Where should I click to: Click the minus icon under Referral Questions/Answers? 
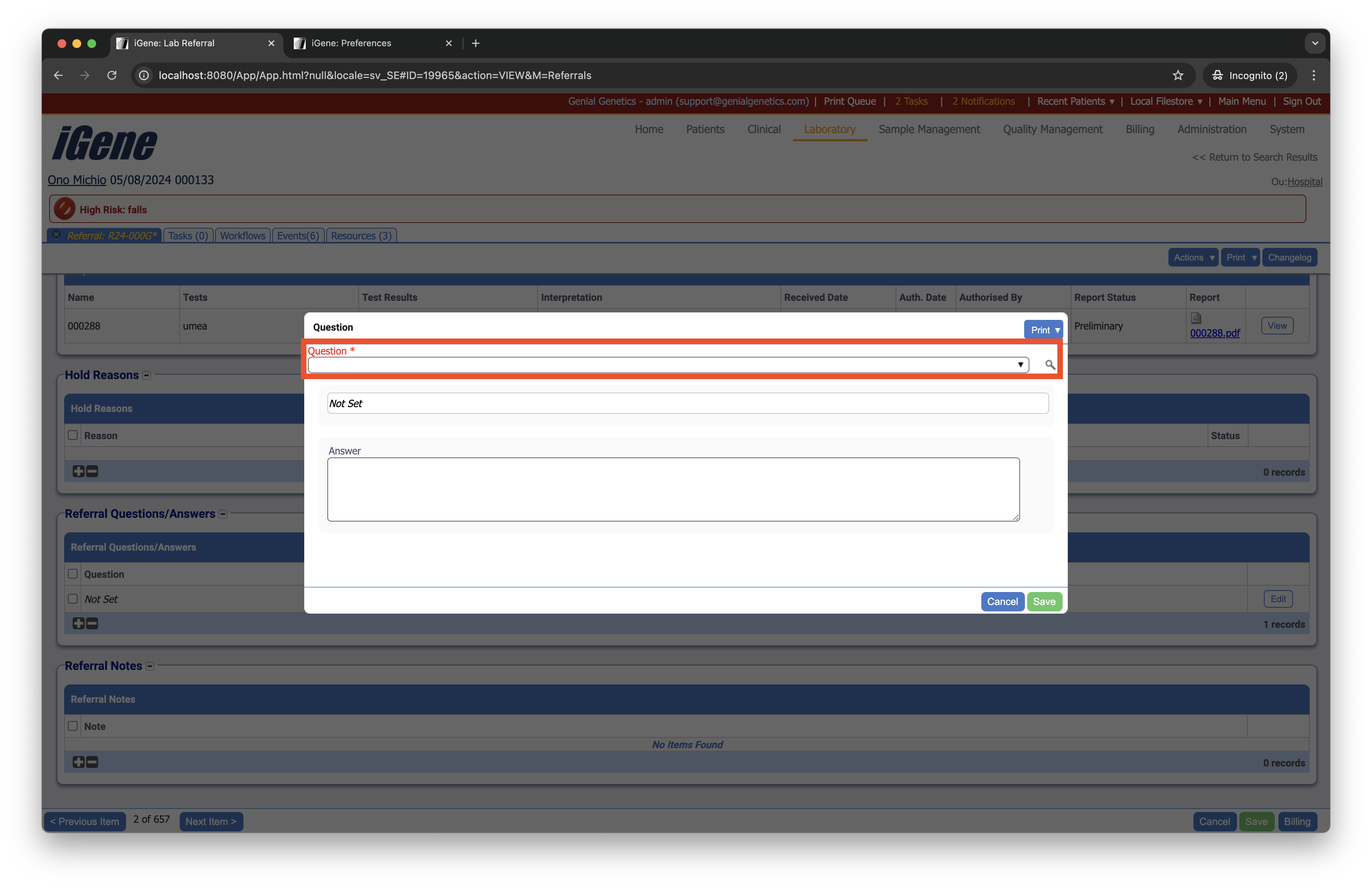pyautogui.click(x=92, y=624)
